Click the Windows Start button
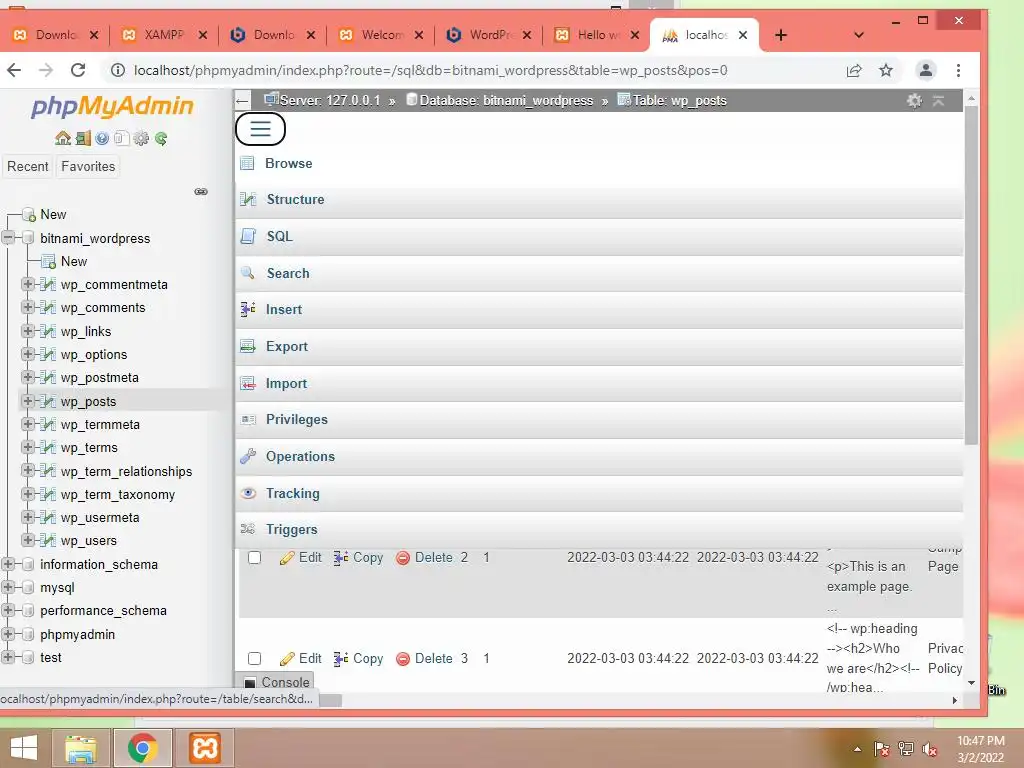 pos(24,748)
